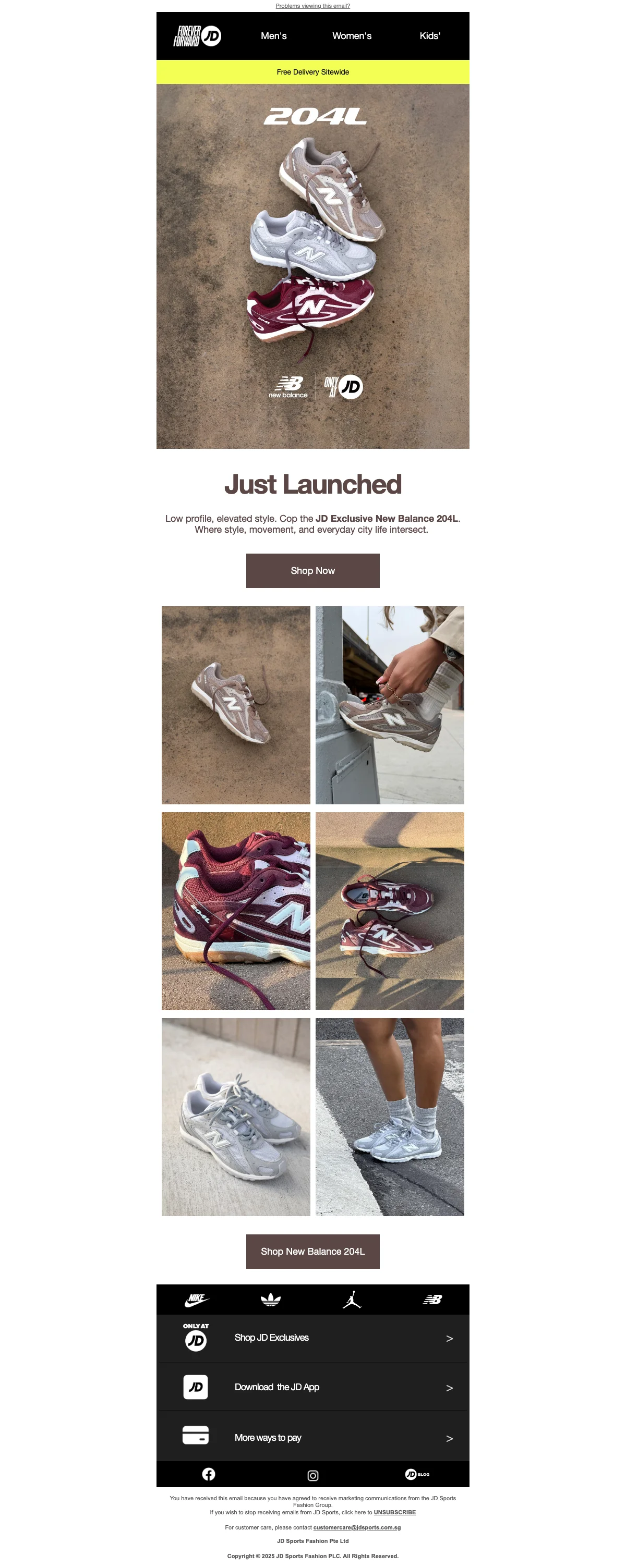Expand Download the JD App arrow
Screen dimensions: 626x1568
[x=449, y=1388]
